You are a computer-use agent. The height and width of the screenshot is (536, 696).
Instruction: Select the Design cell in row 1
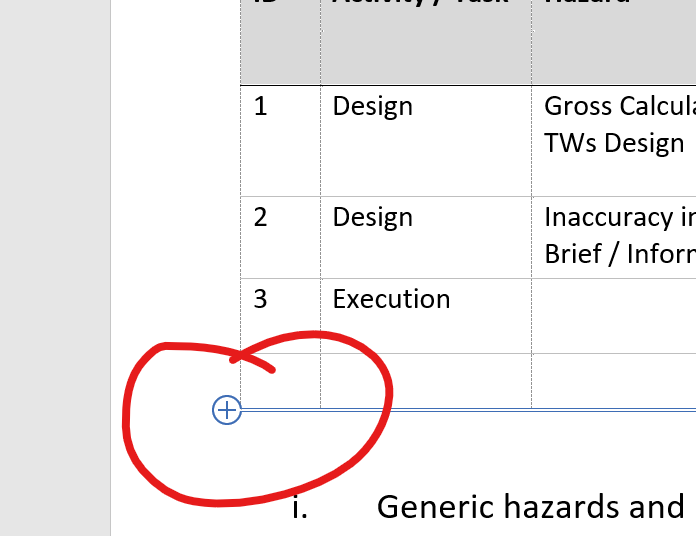tap(372, 106)
